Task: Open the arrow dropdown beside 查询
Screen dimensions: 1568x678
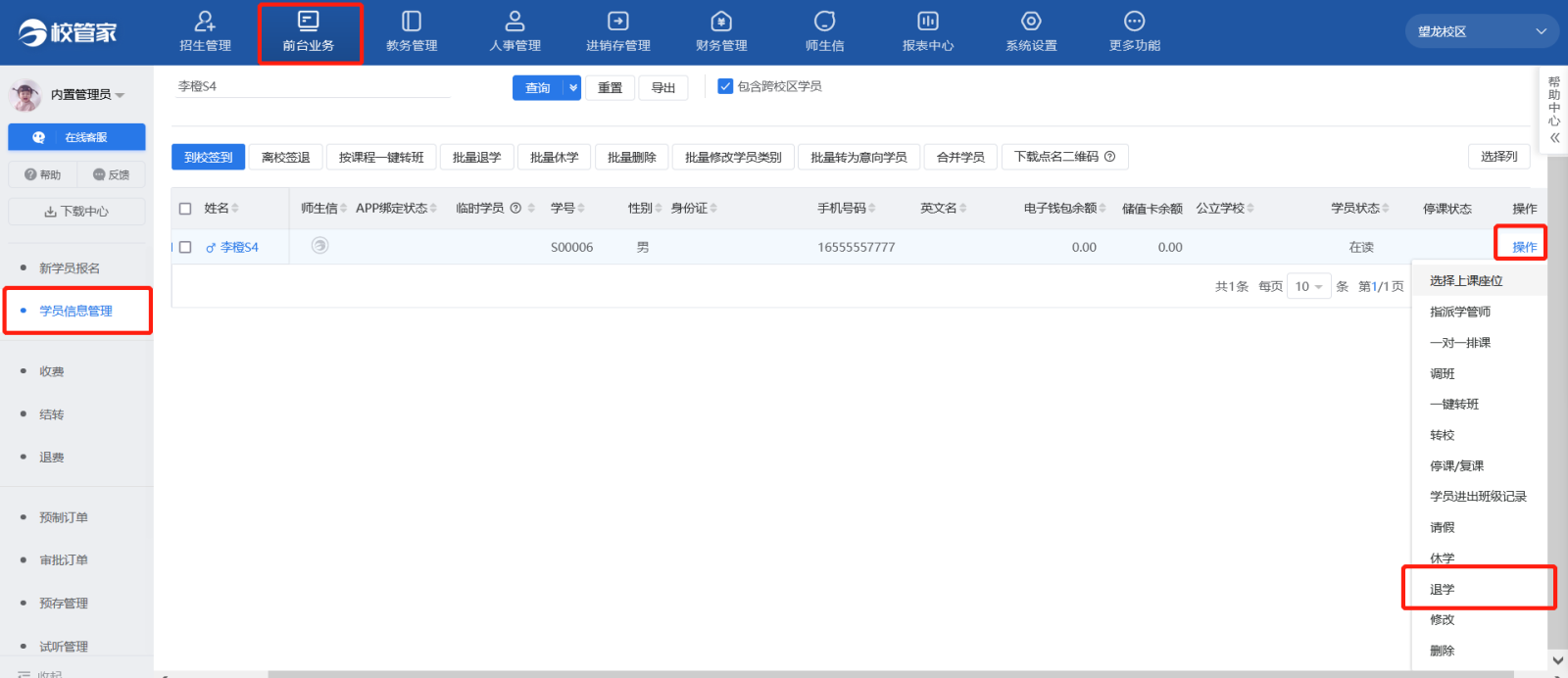Action: pyautogui.click(x=573, y=88)
